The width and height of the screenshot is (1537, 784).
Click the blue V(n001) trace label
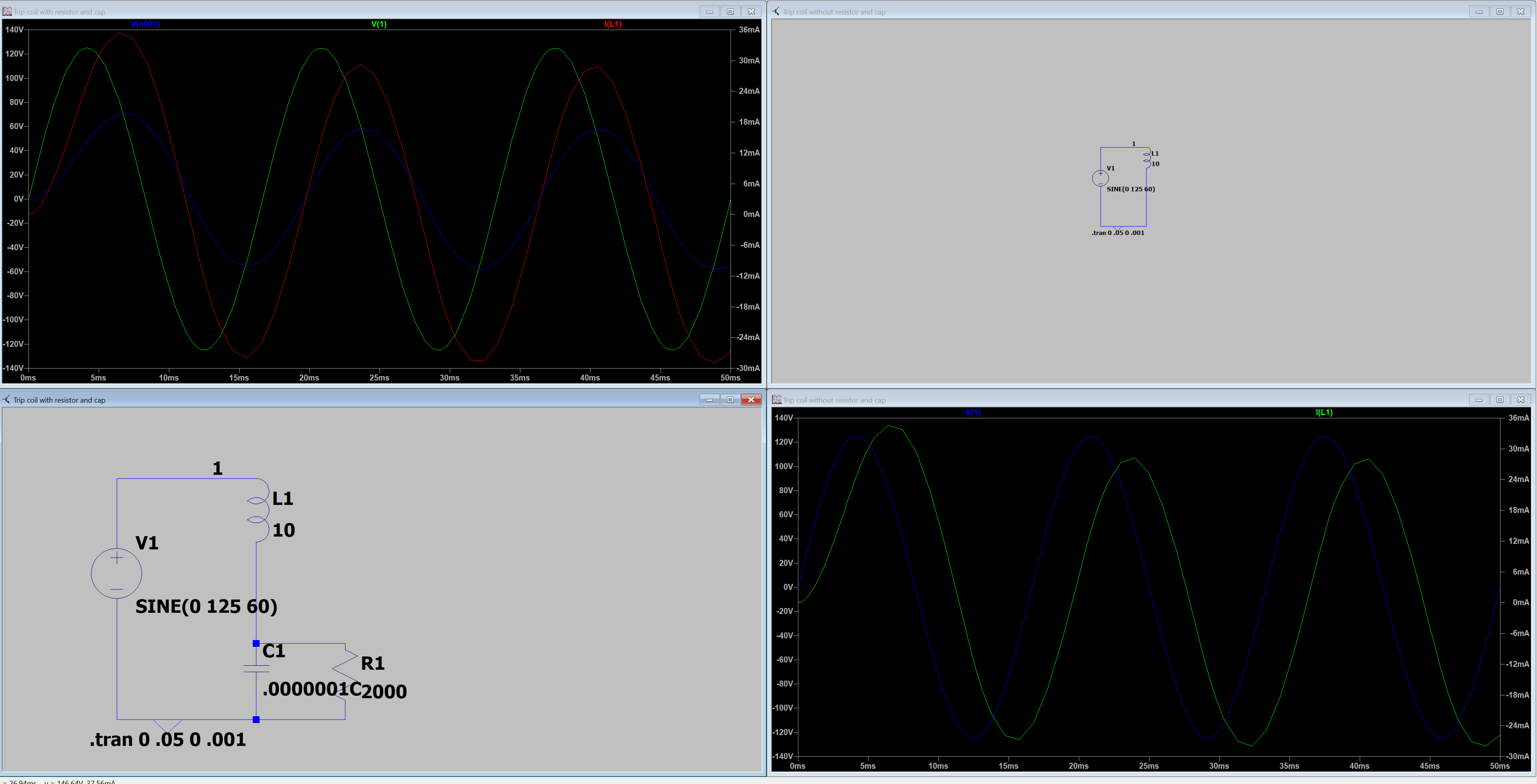coord(145,24)
